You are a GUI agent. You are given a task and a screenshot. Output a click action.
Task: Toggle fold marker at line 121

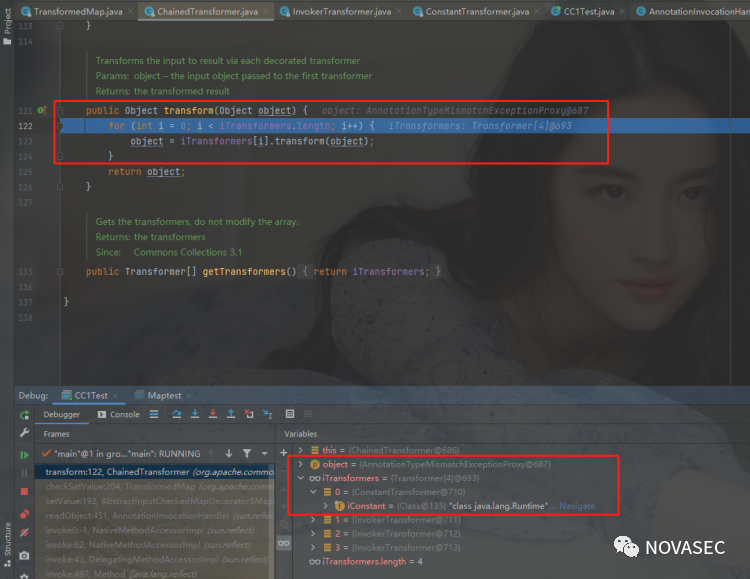[x=60, y=111]
